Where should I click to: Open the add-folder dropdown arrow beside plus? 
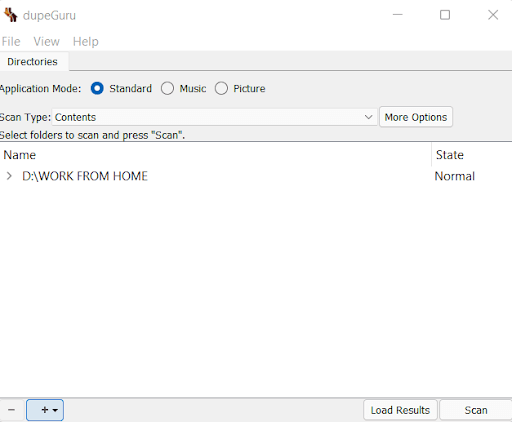(55, 410)
